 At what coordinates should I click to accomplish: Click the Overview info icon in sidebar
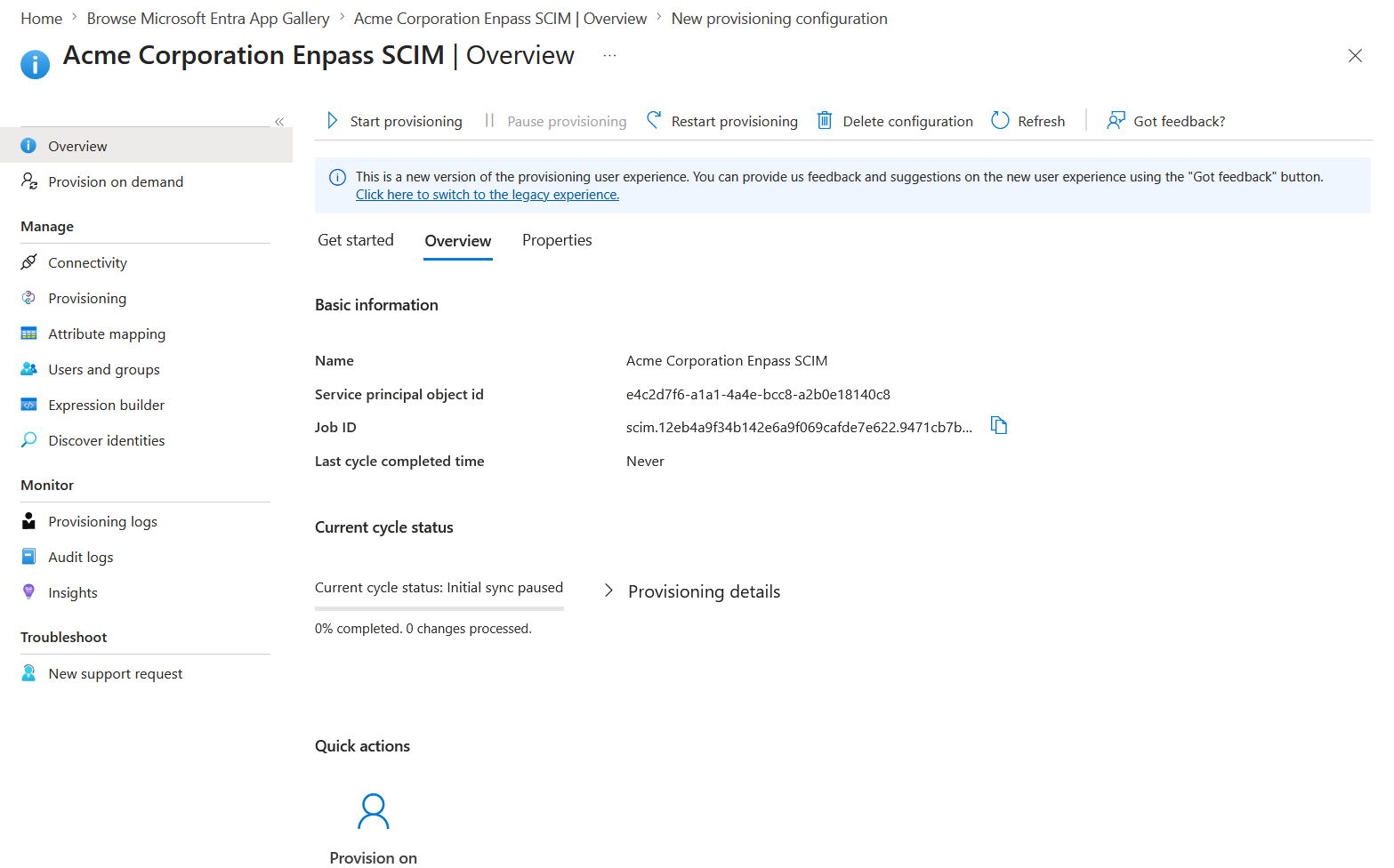click(x=28, y=146)
